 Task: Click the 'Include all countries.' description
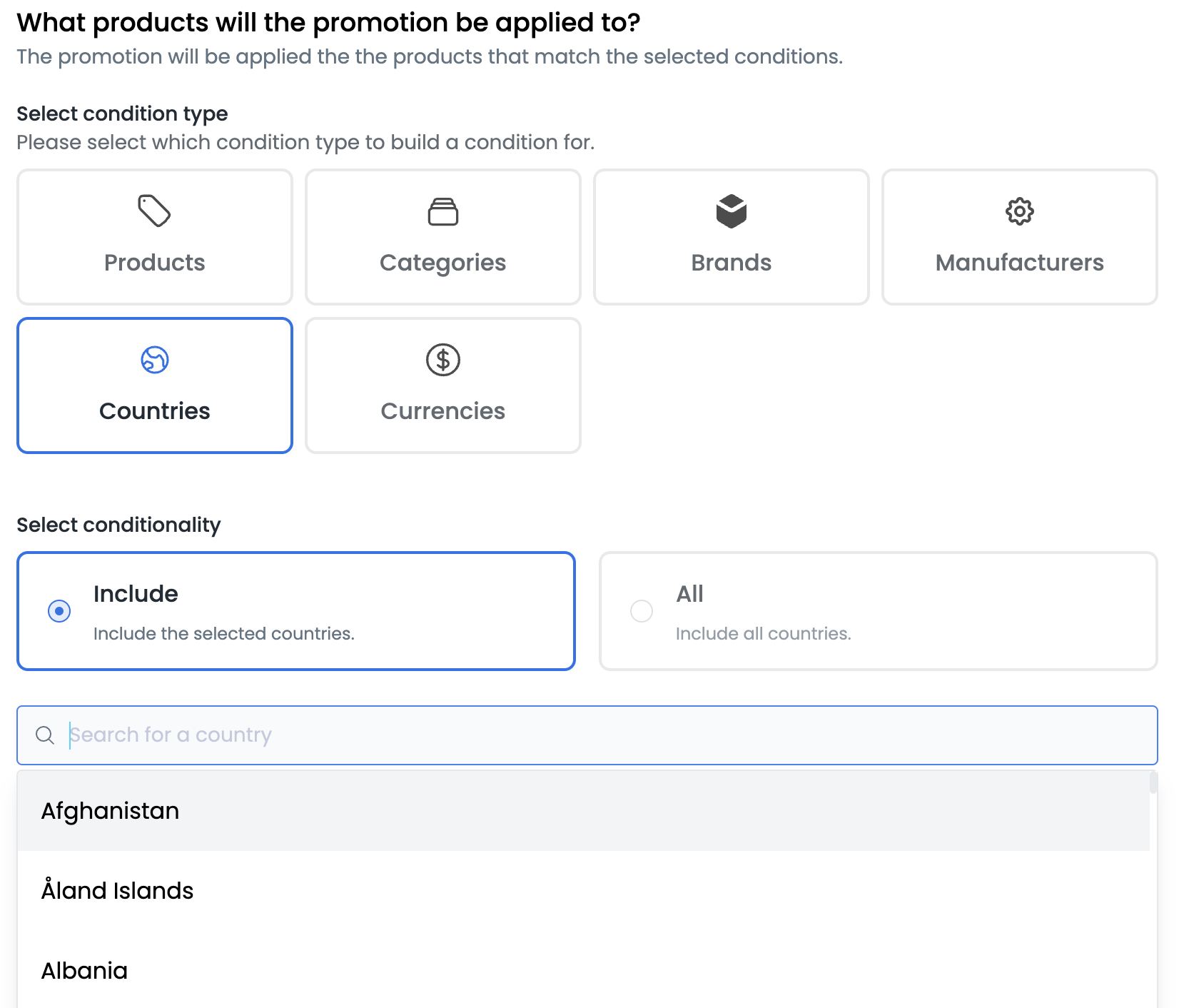coord(764,634)
